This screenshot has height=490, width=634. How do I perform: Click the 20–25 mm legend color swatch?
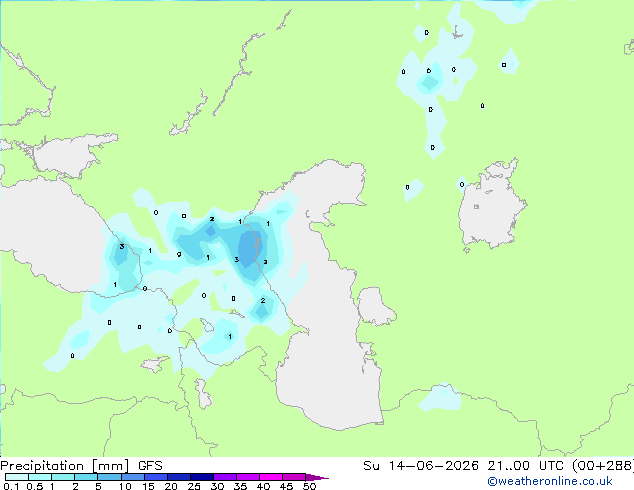coord(179,477)
